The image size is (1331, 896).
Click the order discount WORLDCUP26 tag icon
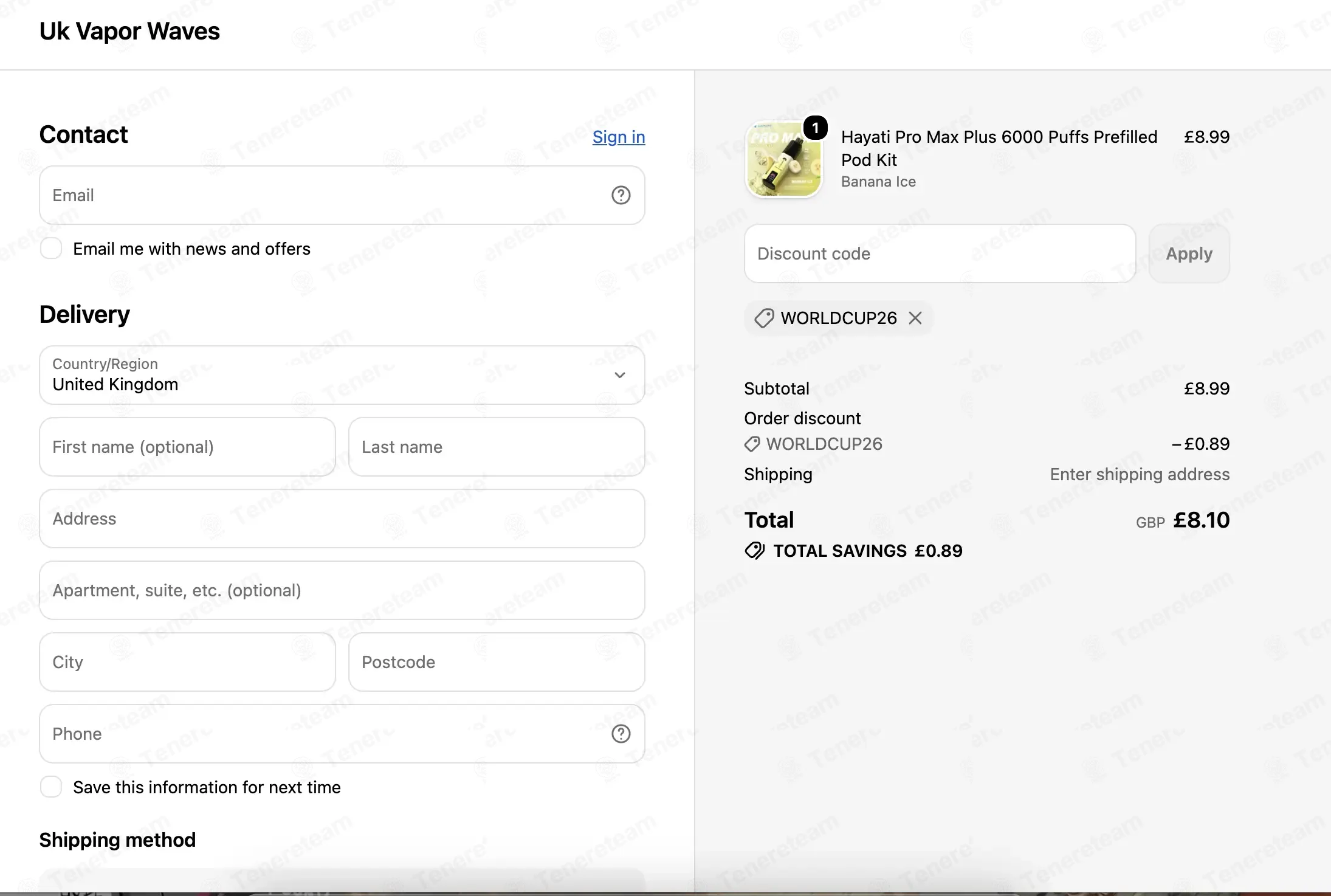point(752,444)
